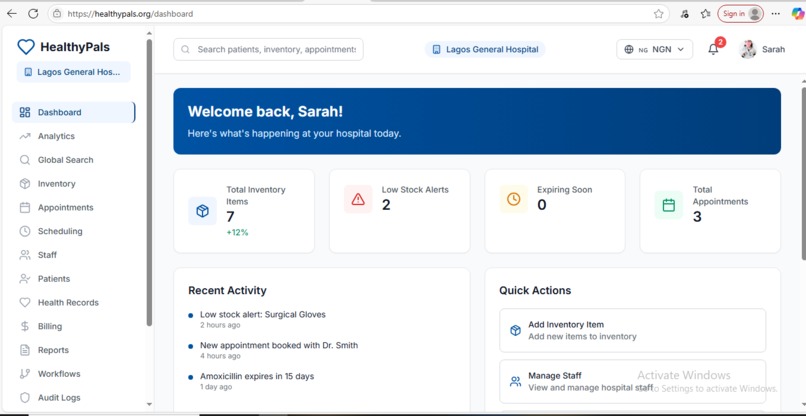Open the Copilot icon in browser
The width and height of the screenshot is (806, 416).
797,14
